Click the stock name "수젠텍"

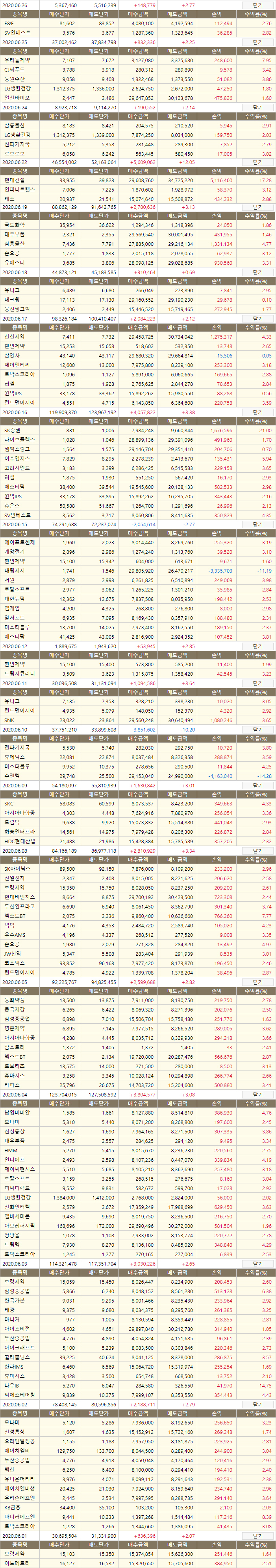point(11,776)
